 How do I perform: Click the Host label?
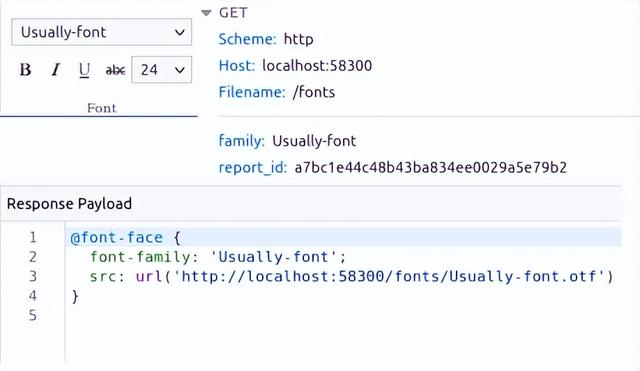tap(237, 66)
